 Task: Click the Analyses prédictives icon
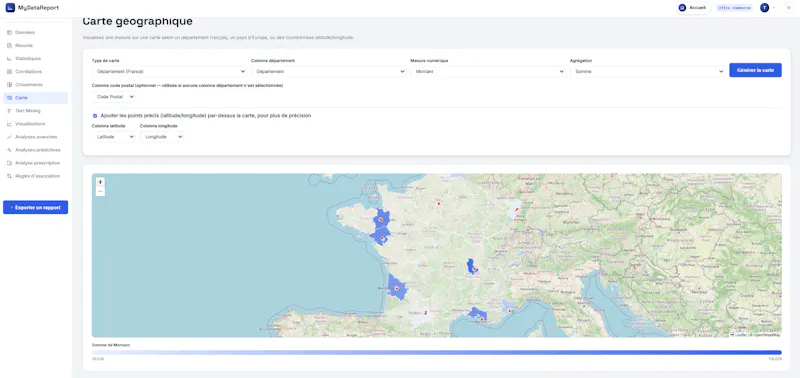(9, 150)
